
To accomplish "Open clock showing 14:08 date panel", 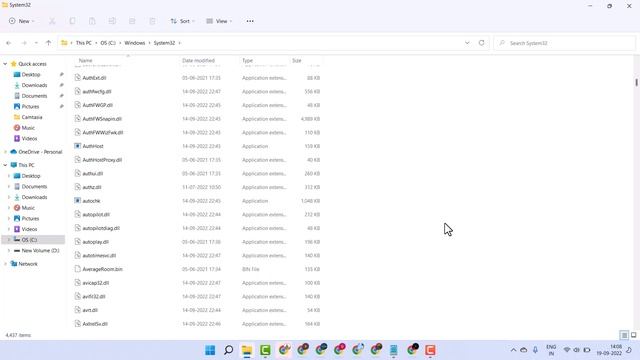I will pyautogui.click(x=609, y=350).
